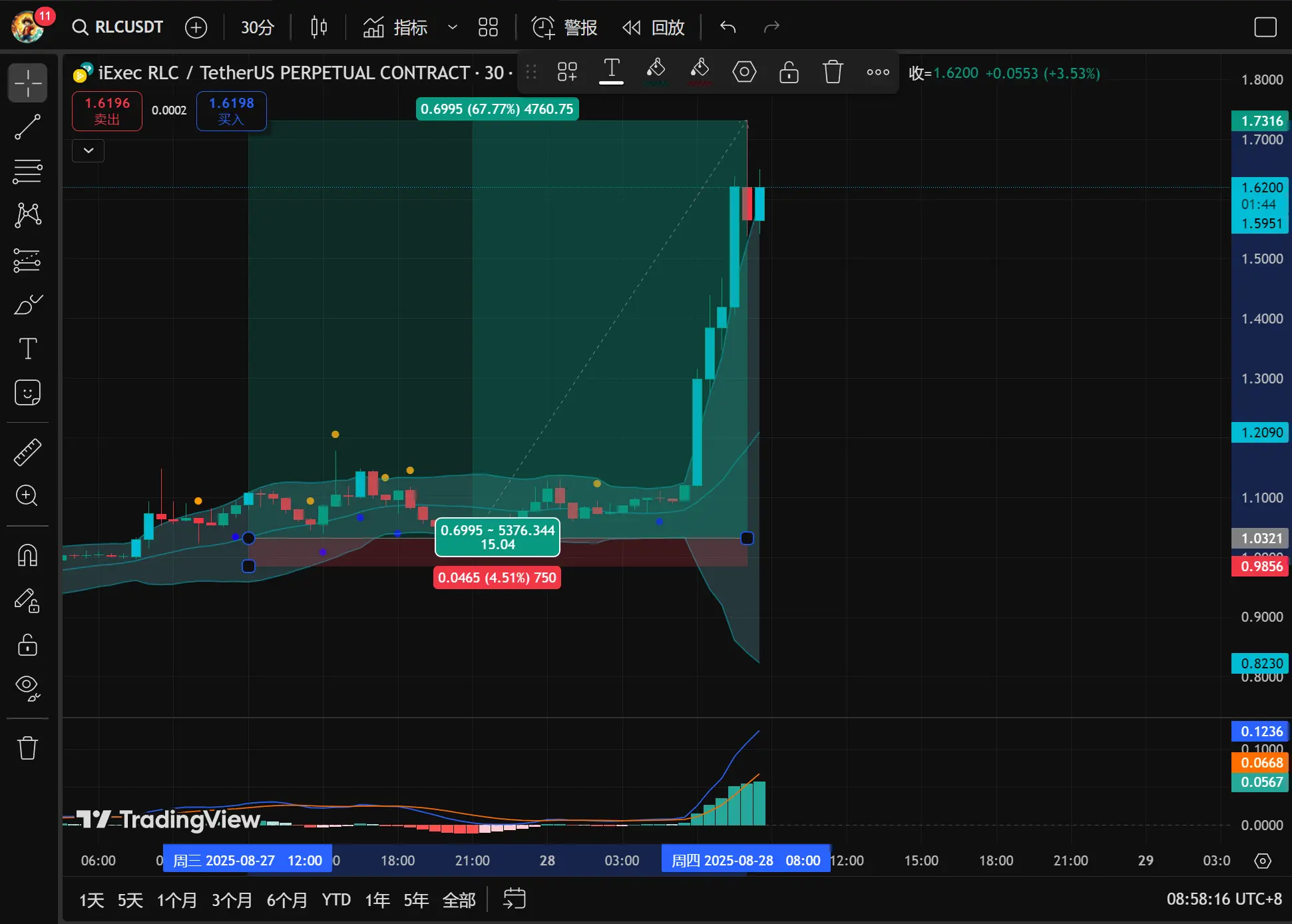The width and height of the screenshot is (1292, 924).
Task: Select the 1年 time range
Action: pos(377,900)
